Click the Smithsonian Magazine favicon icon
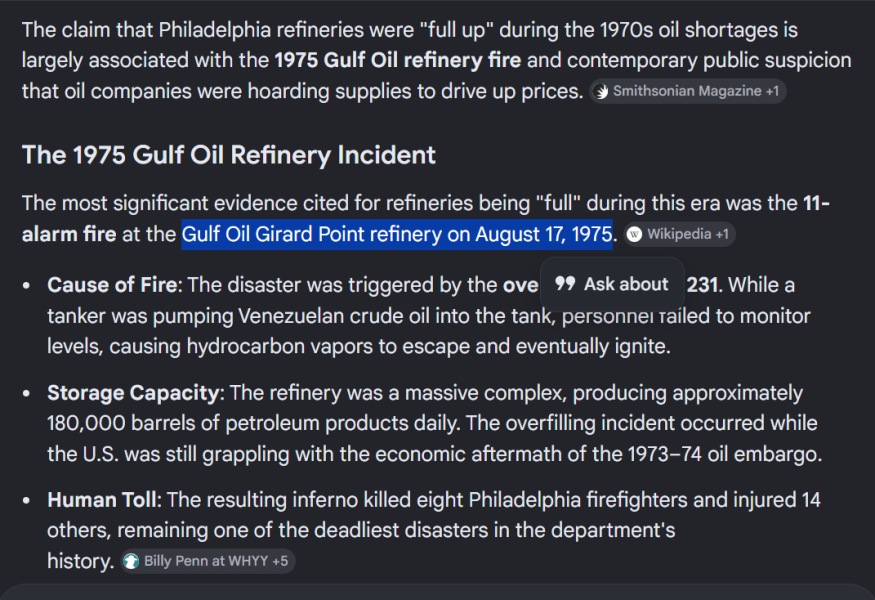The width and height of the screenshot is (875, 600). click(x=601, y=92)
